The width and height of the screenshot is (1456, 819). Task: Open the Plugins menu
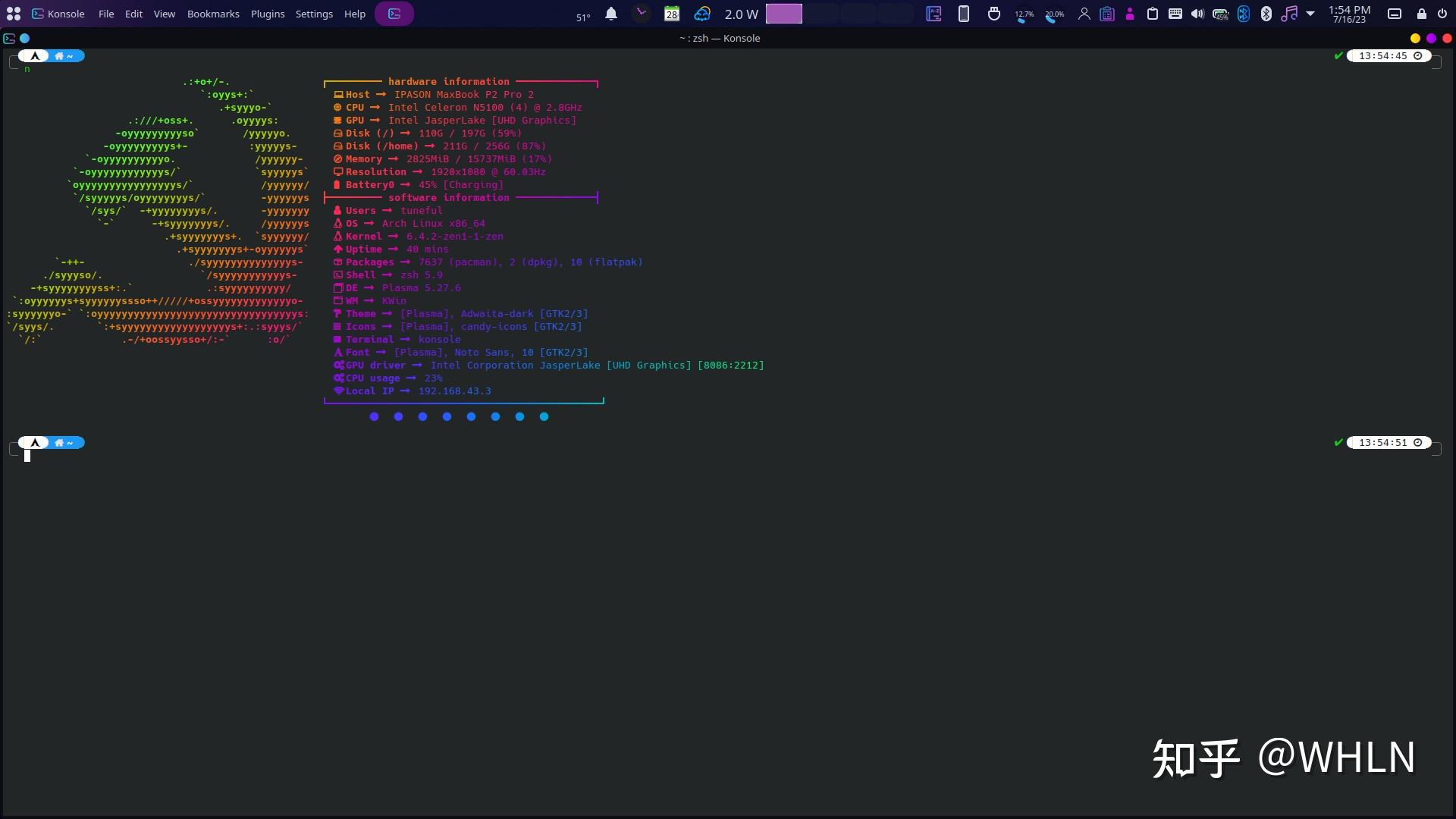(x=268, y=14)
